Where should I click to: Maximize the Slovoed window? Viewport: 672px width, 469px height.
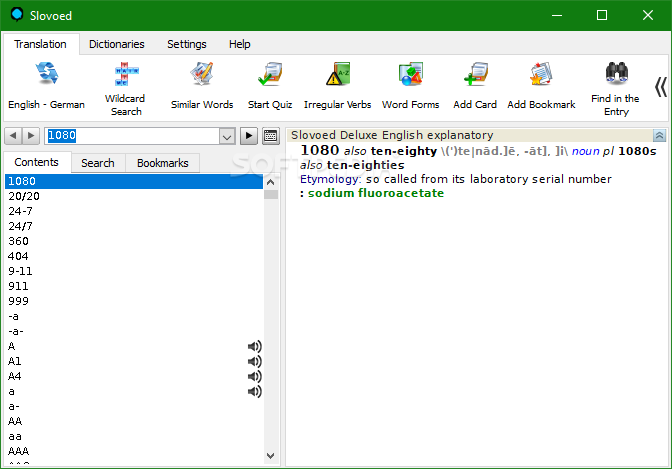coord(602,15)
